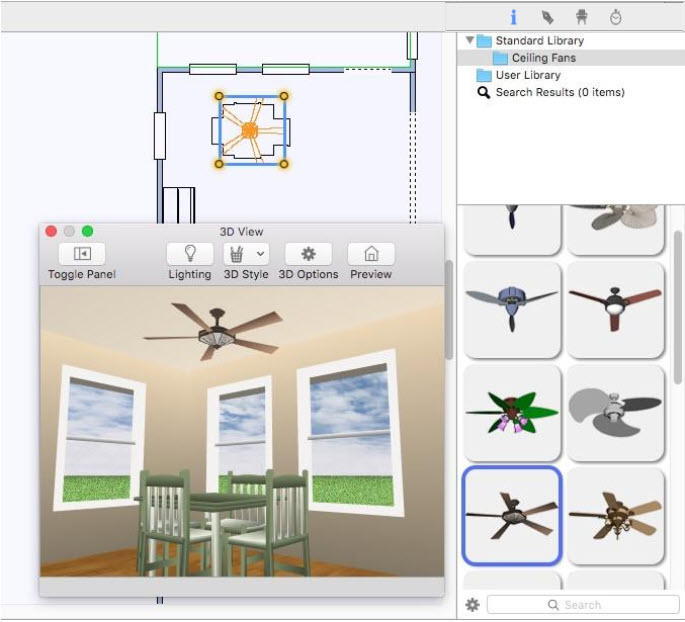Collapse the Standard Library tree
The width and height of the screenshot is (685, 622).
[x=470, y=40]
